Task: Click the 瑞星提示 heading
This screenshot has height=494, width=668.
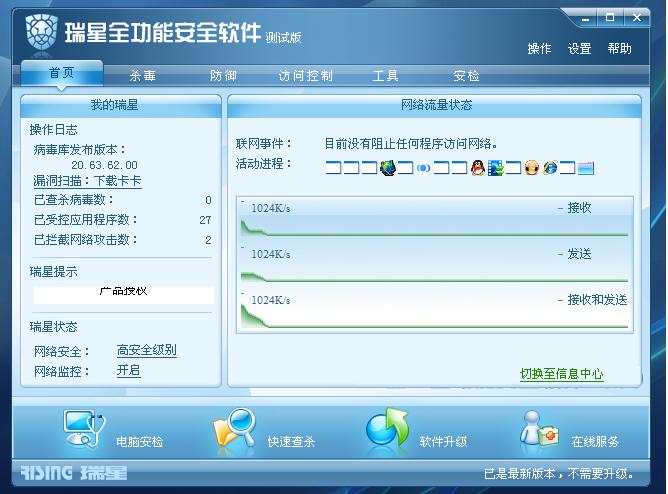Action: click(x=54, y=272)
